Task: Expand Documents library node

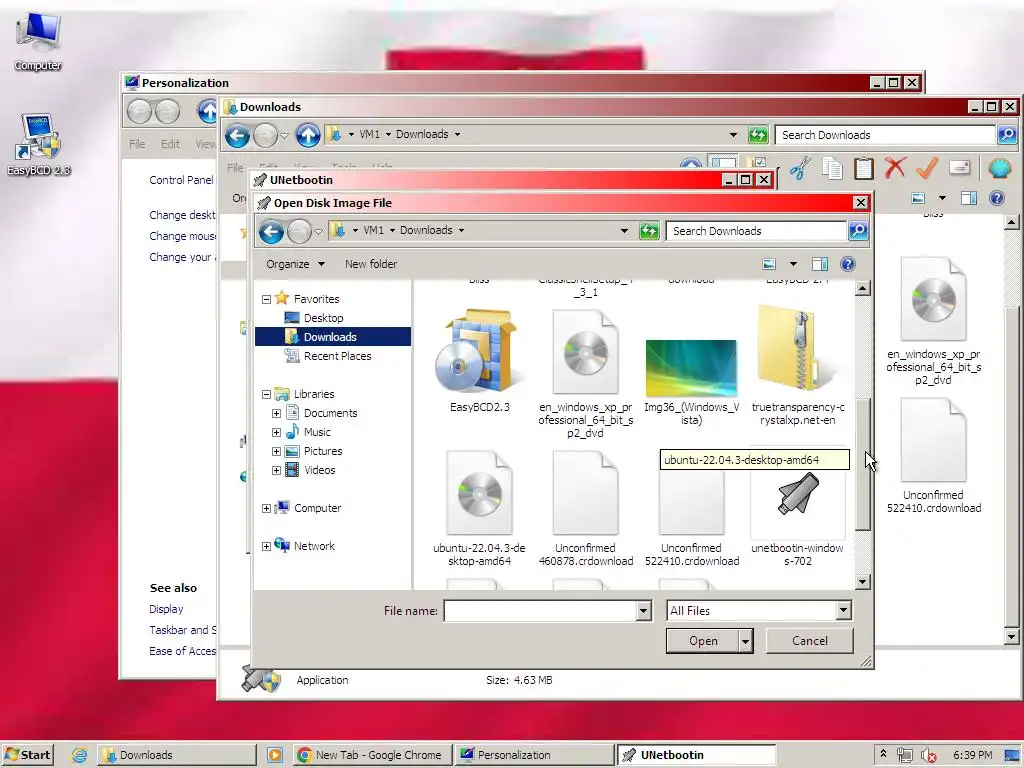Action: (276, 413)
